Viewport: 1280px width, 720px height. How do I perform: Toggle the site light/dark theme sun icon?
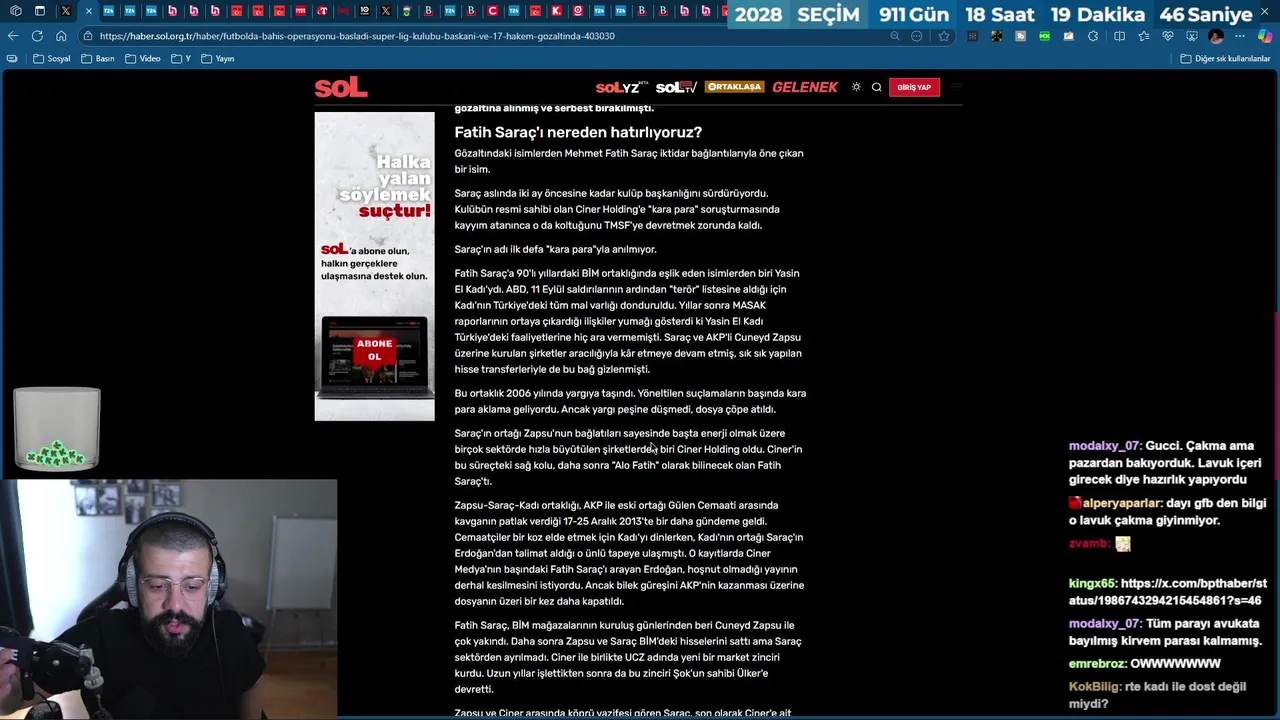[x=856, y=87]
